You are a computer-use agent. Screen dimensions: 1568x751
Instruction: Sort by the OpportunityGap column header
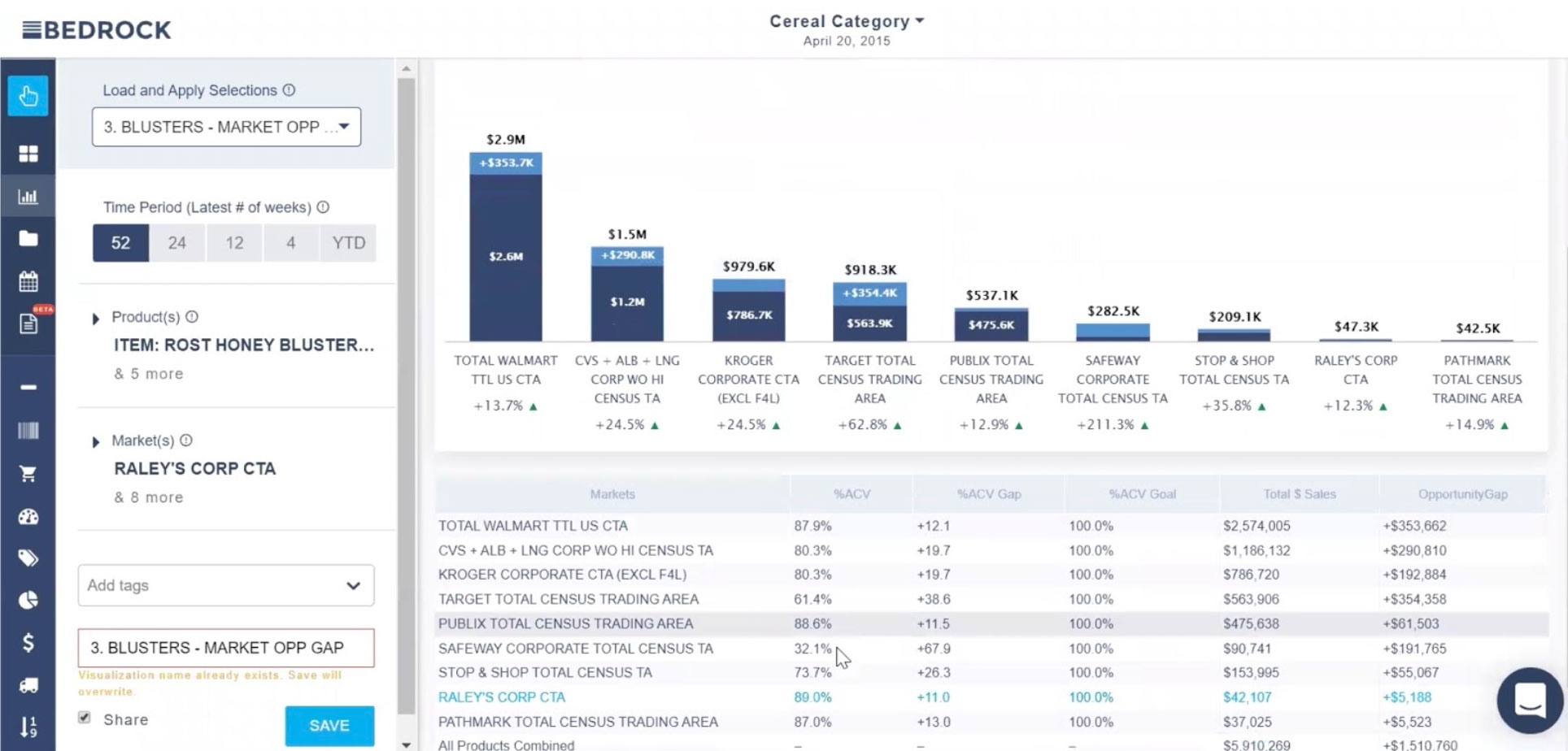1462,494
